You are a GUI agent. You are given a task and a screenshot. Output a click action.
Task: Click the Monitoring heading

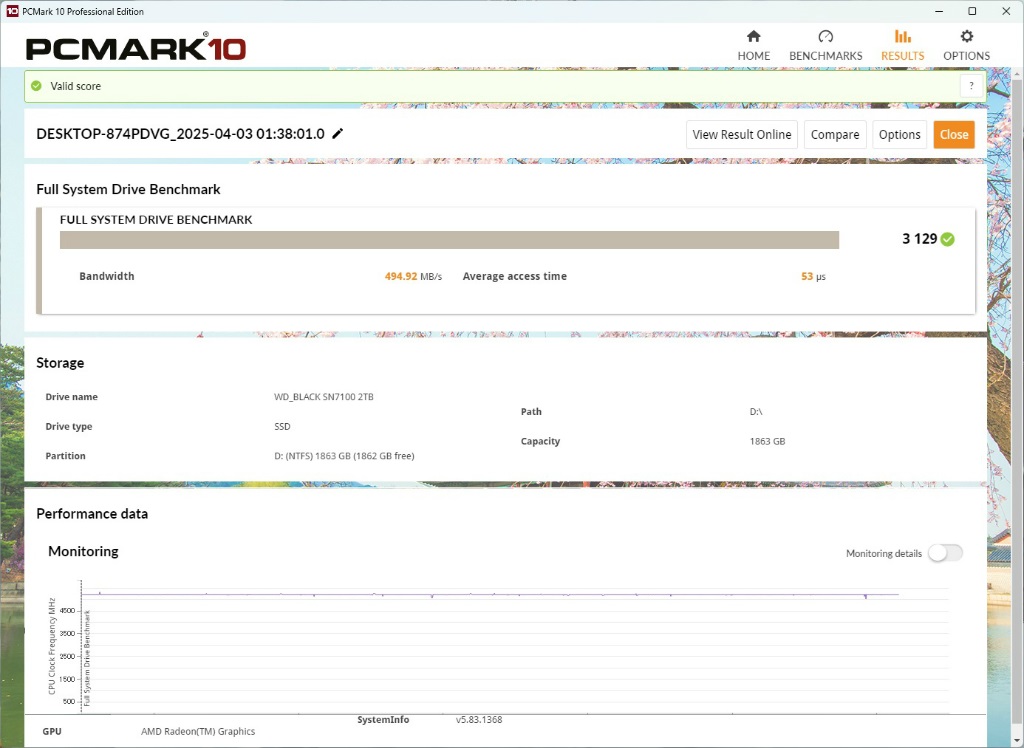coord(84,551)
